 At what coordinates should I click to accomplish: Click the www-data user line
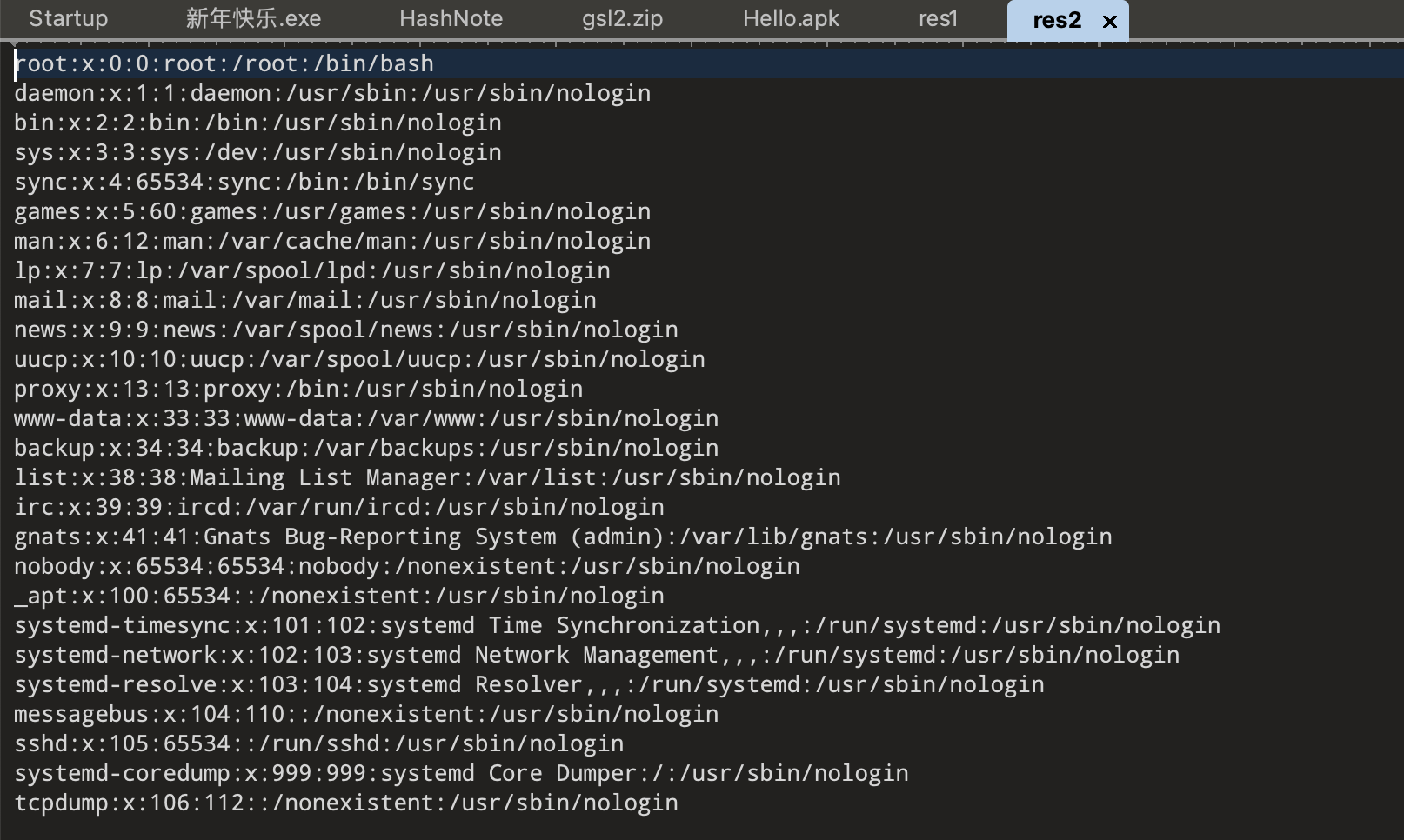click(365, 419)
